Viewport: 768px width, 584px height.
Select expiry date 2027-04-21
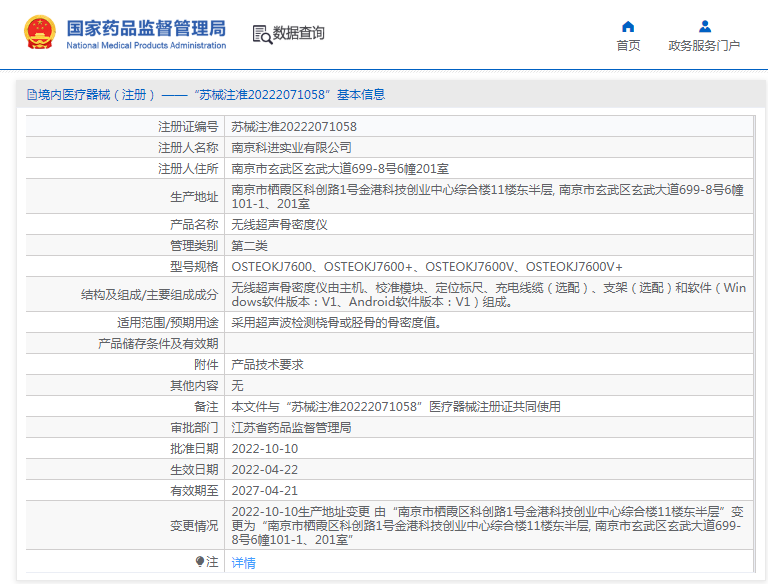pos(264,491)
